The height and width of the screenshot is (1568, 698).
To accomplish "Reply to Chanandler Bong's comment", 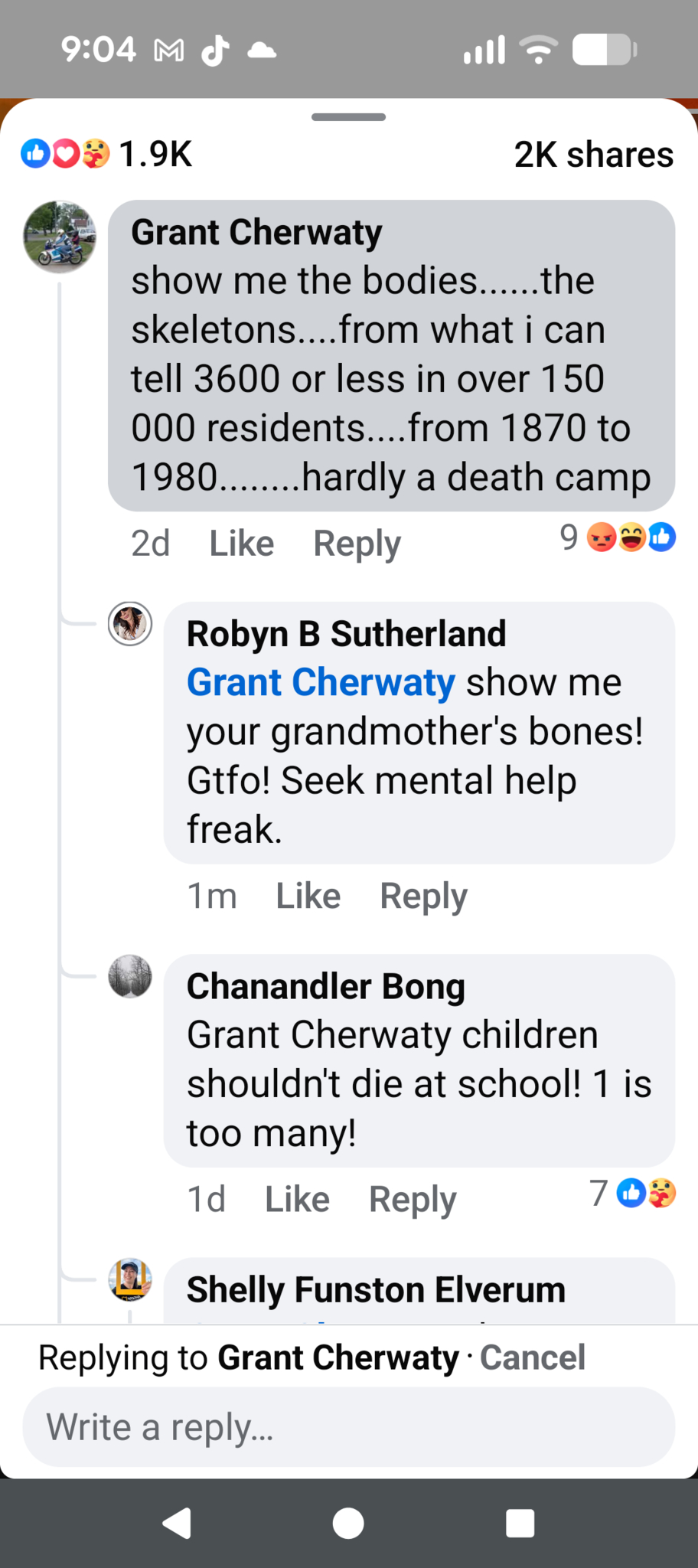I will tap(413, 1199).
